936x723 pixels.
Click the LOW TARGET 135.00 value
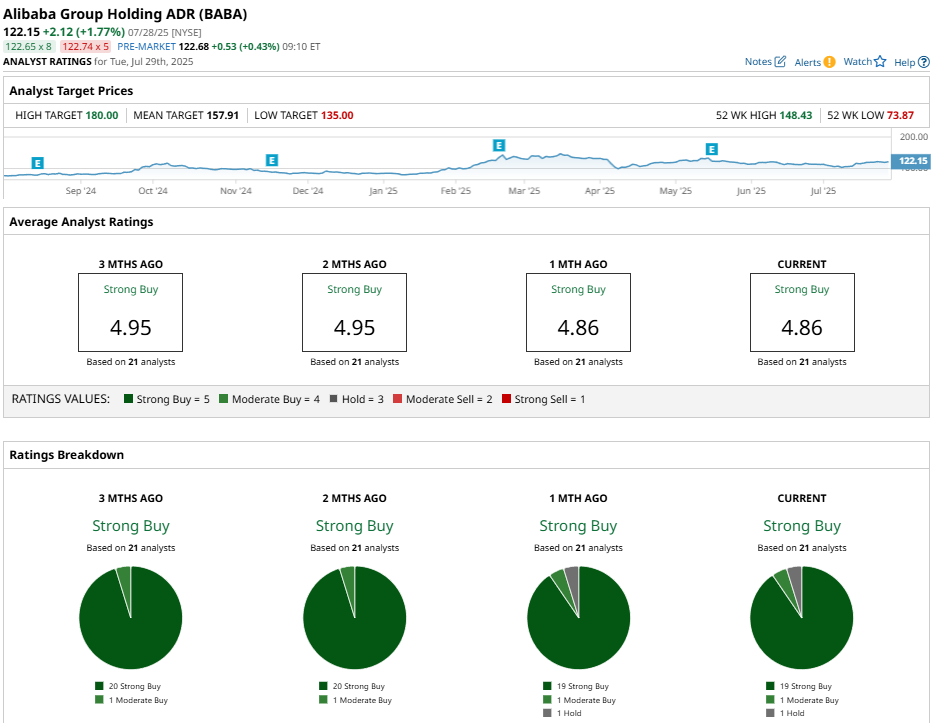click(x=337, y=115)
